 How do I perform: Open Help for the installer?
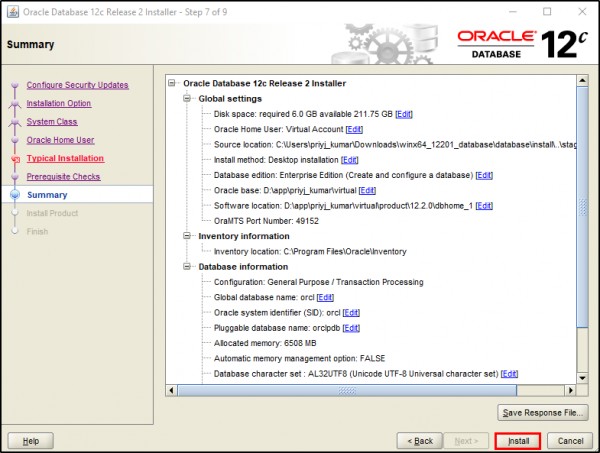coord(31,441)
